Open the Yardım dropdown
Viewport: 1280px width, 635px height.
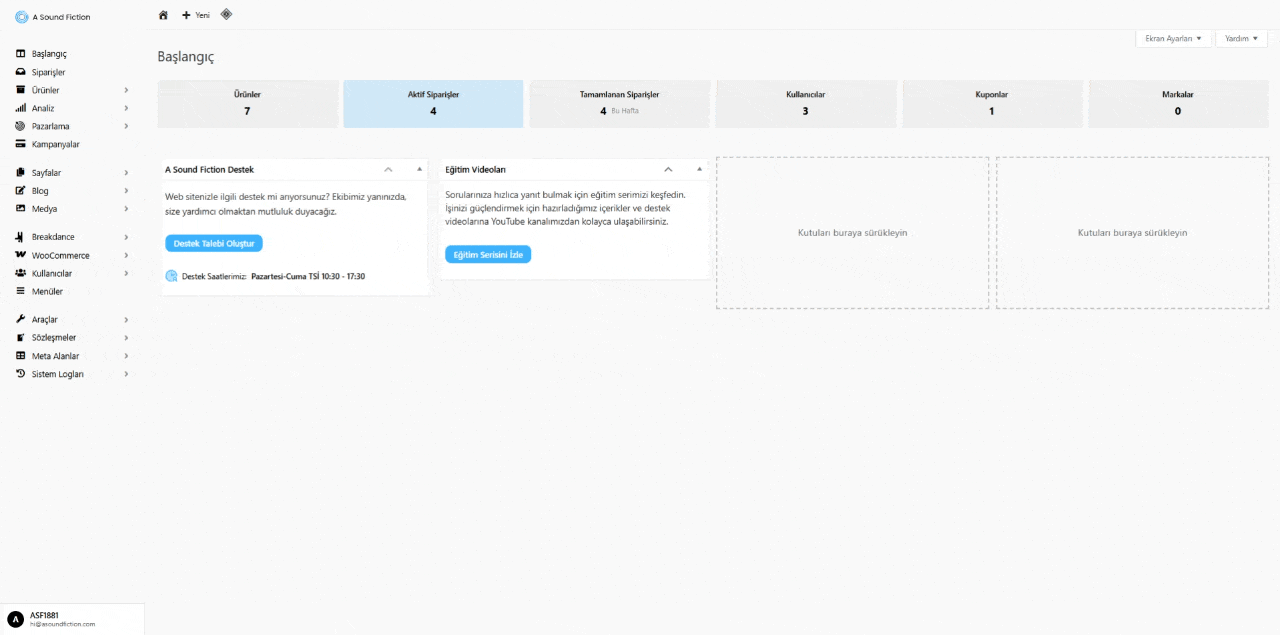1240,38
